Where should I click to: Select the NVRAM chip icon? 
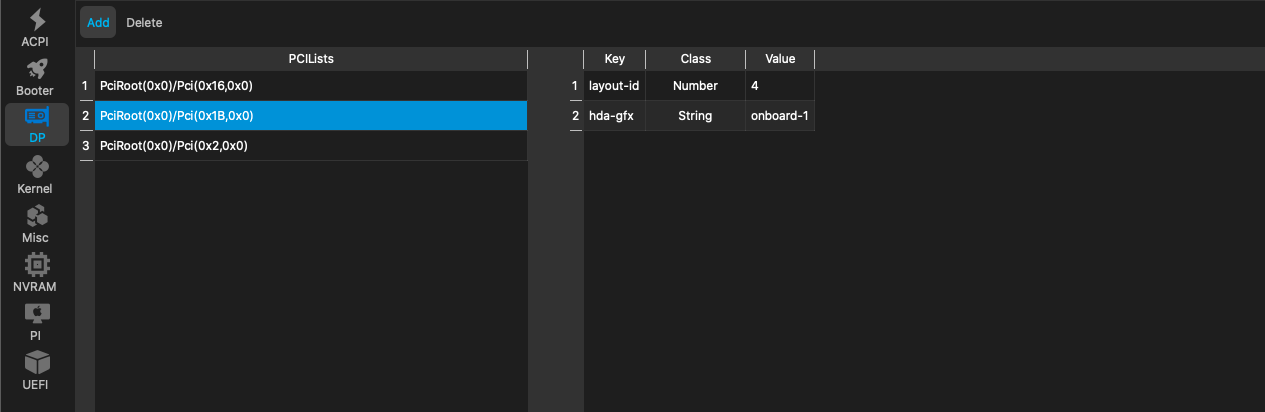click(36, 264)
